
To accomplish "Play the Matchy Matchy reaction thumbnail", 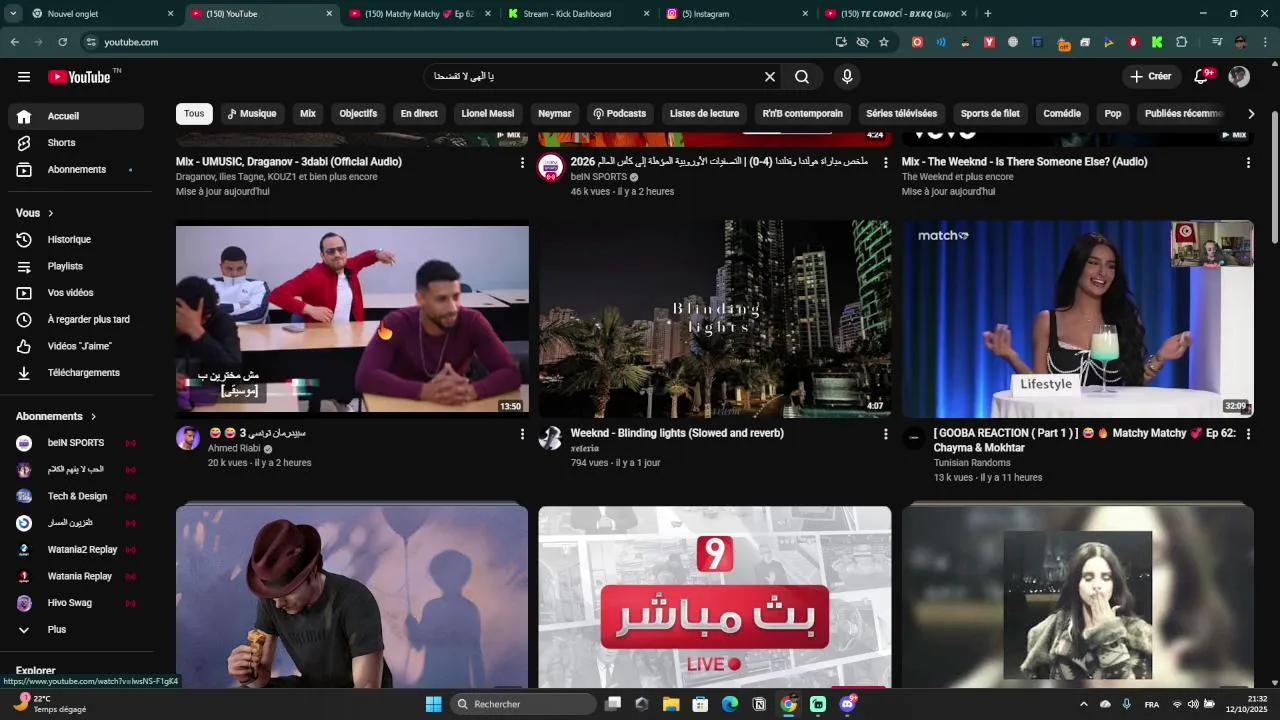I will coord(1078,319).
